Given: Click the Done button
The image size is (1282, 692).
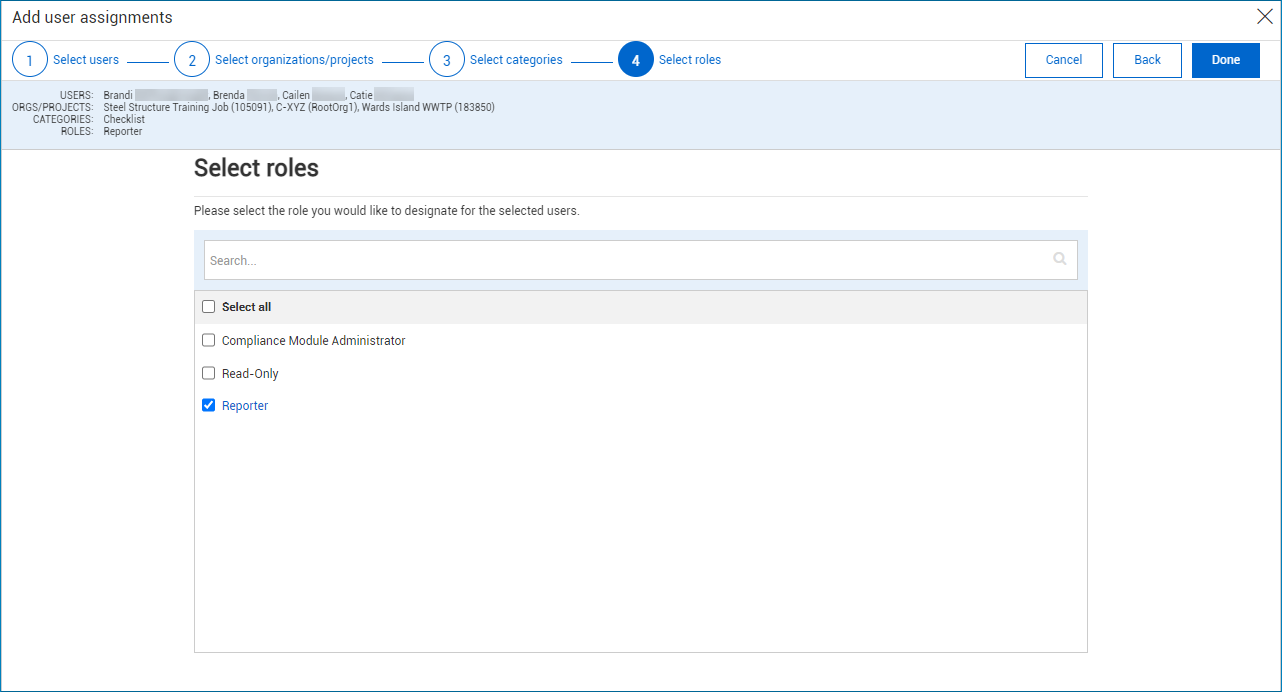Looking at the screenshot, I should (x=1225, y=60).
